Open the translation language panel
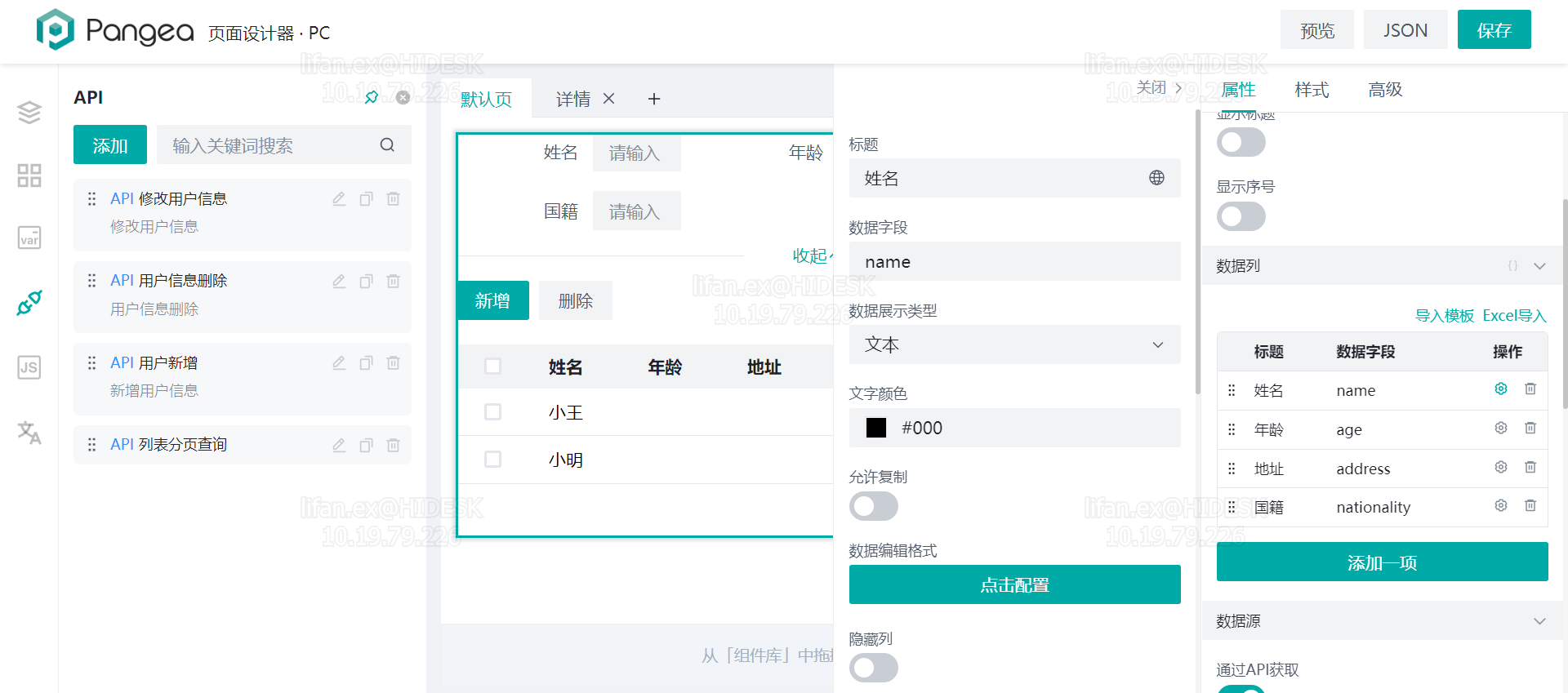Viewport: 1568px width, 693px height. pos(29,432)
